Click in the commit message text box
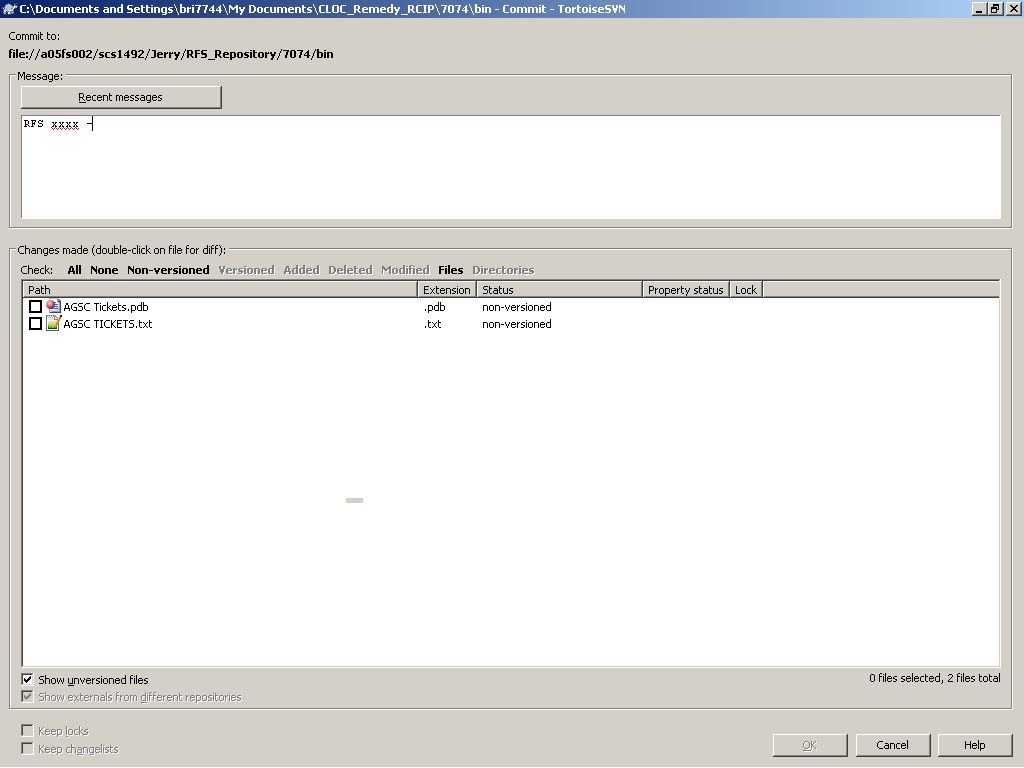The width and height of the screenshot is (1024, 768). coord(511,167)
